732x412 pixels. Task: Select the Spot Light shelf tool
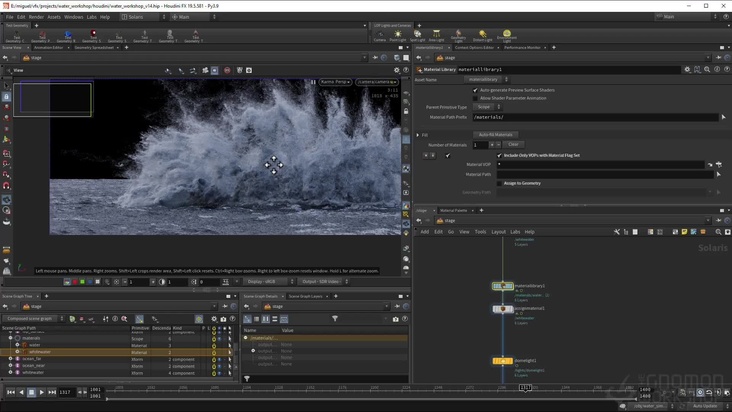[x=417, y=35]
